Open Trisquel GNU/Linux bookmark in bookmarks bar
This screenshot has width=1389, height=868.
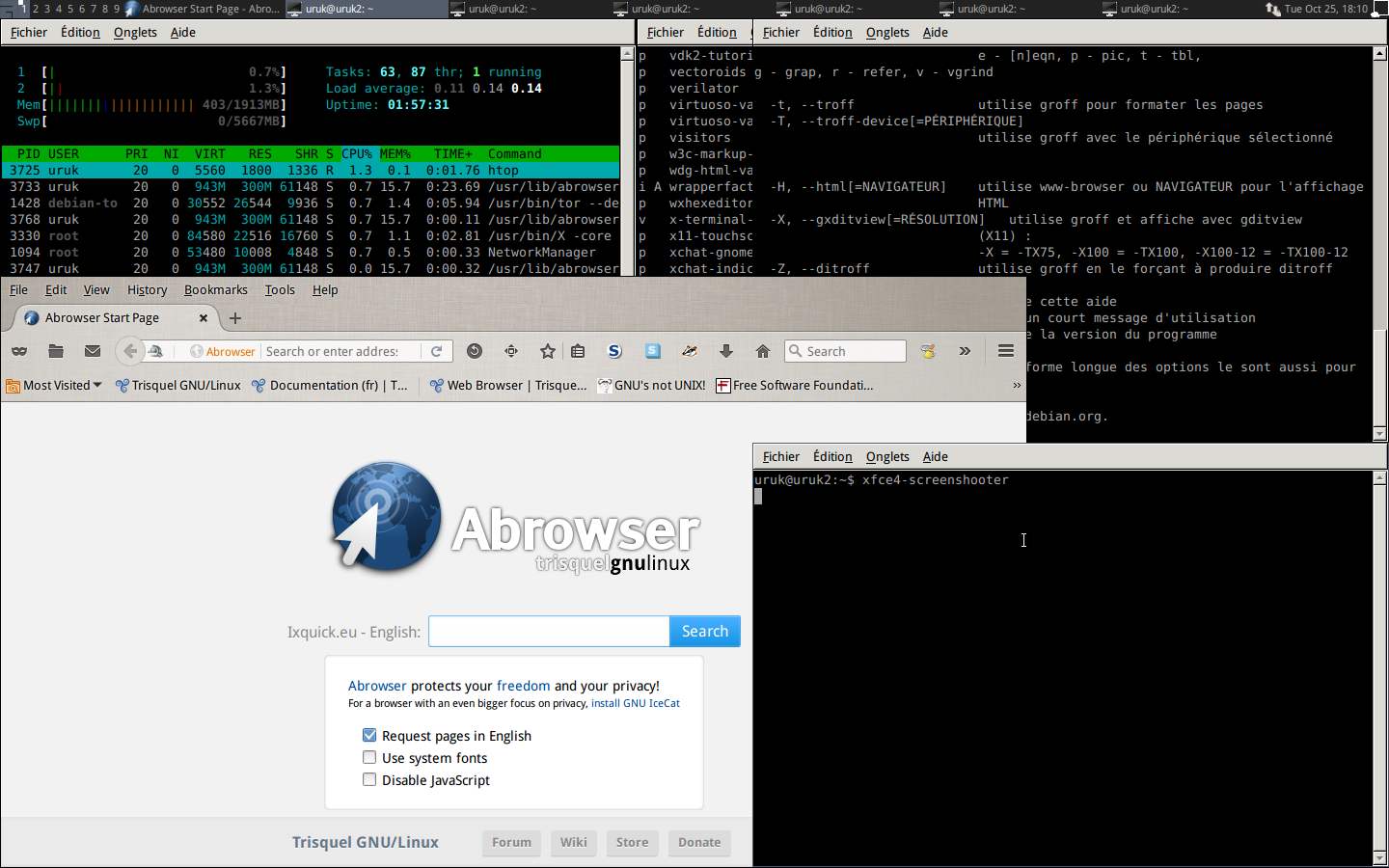point(177,385)
